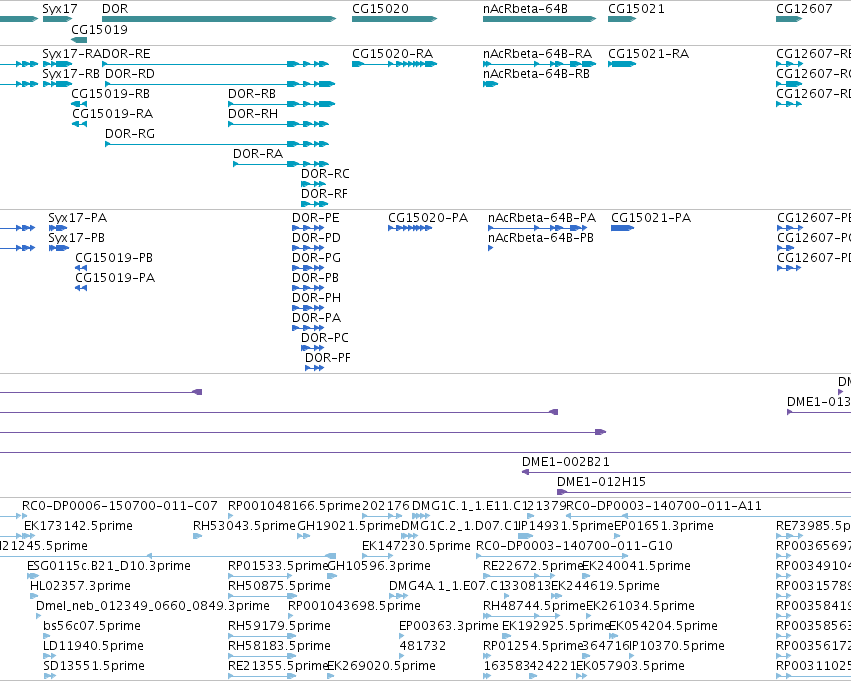Click protein DOR-PE
The width and height of the screenshot is (851, 681).
(x=308, y=228)
